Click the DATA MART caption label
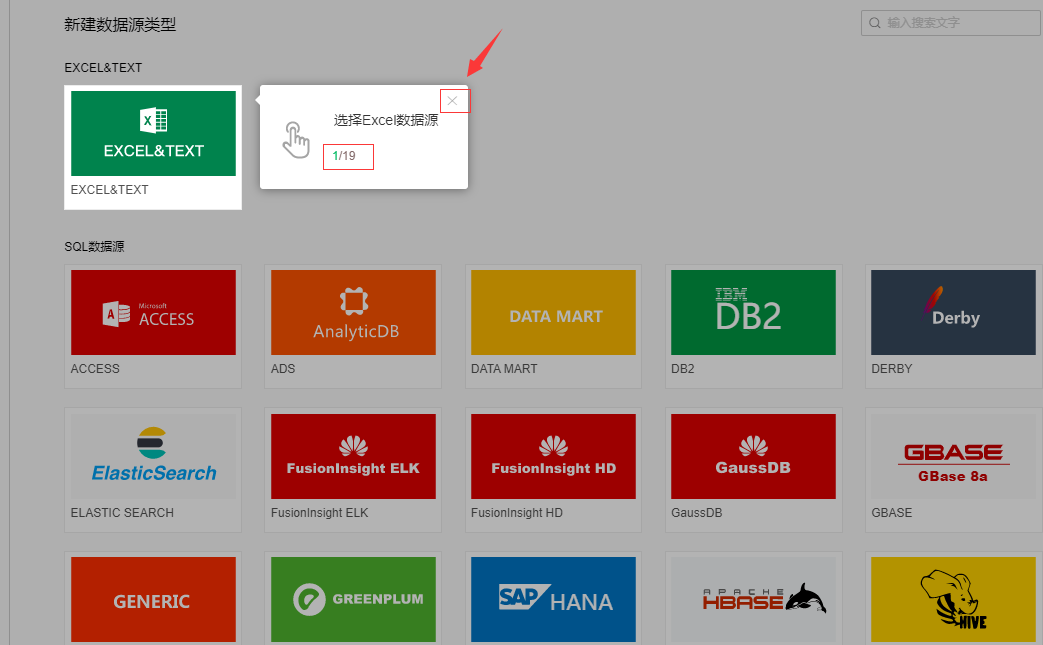The height and width of the screenshot is (645, 1043). pyautogui.click(x=504, y=368)
